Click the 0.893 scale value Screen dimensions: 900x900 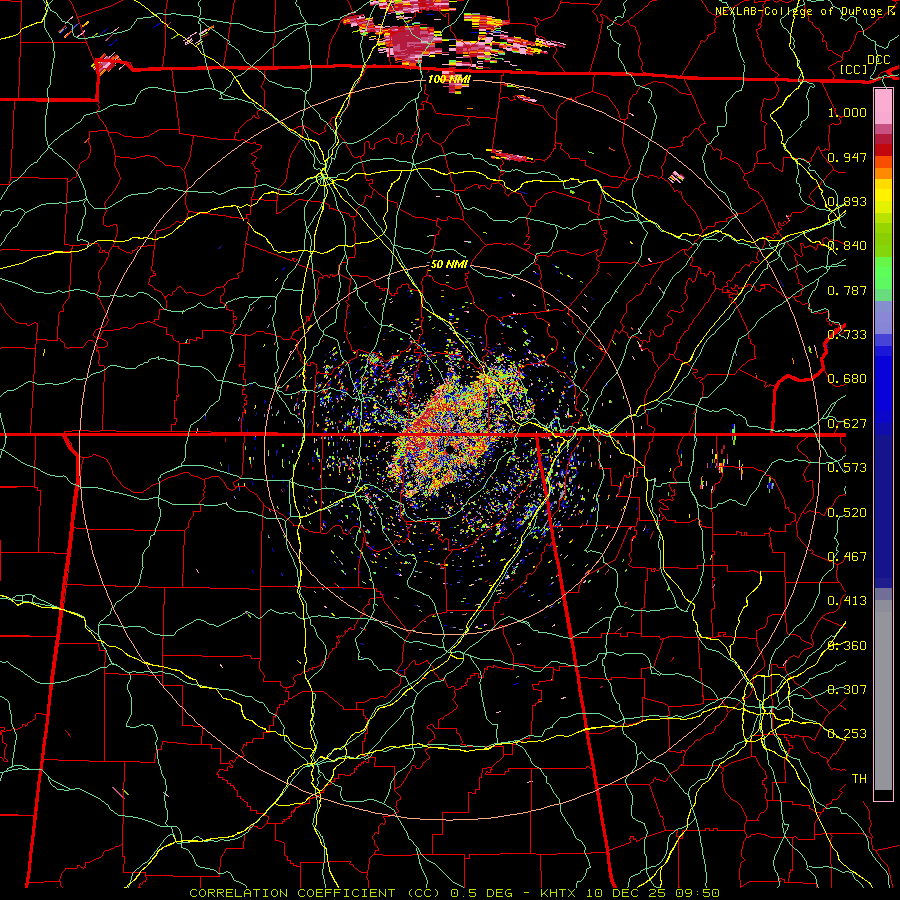coord(847,201)
